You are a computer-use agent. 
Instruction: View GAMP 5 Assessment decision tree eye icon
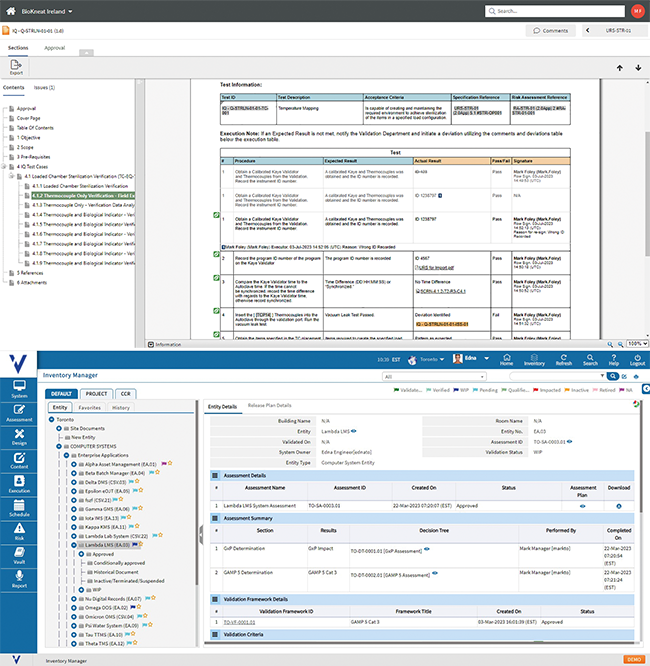coord(435,573)
